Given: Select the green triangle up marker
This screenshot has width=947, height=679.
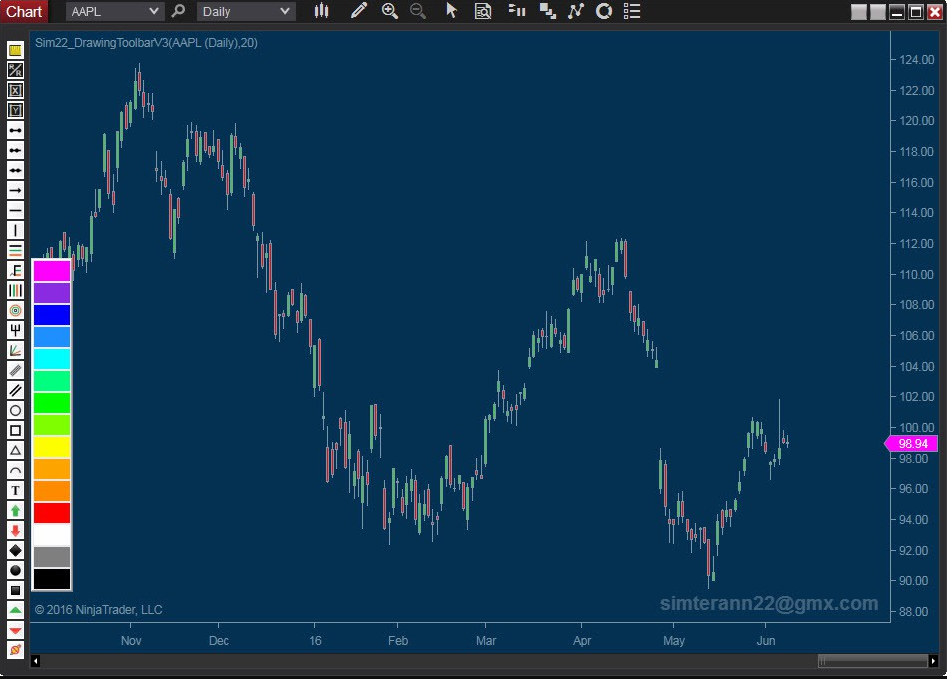Looking at the screenshot, I should click(x=15, y=610).
